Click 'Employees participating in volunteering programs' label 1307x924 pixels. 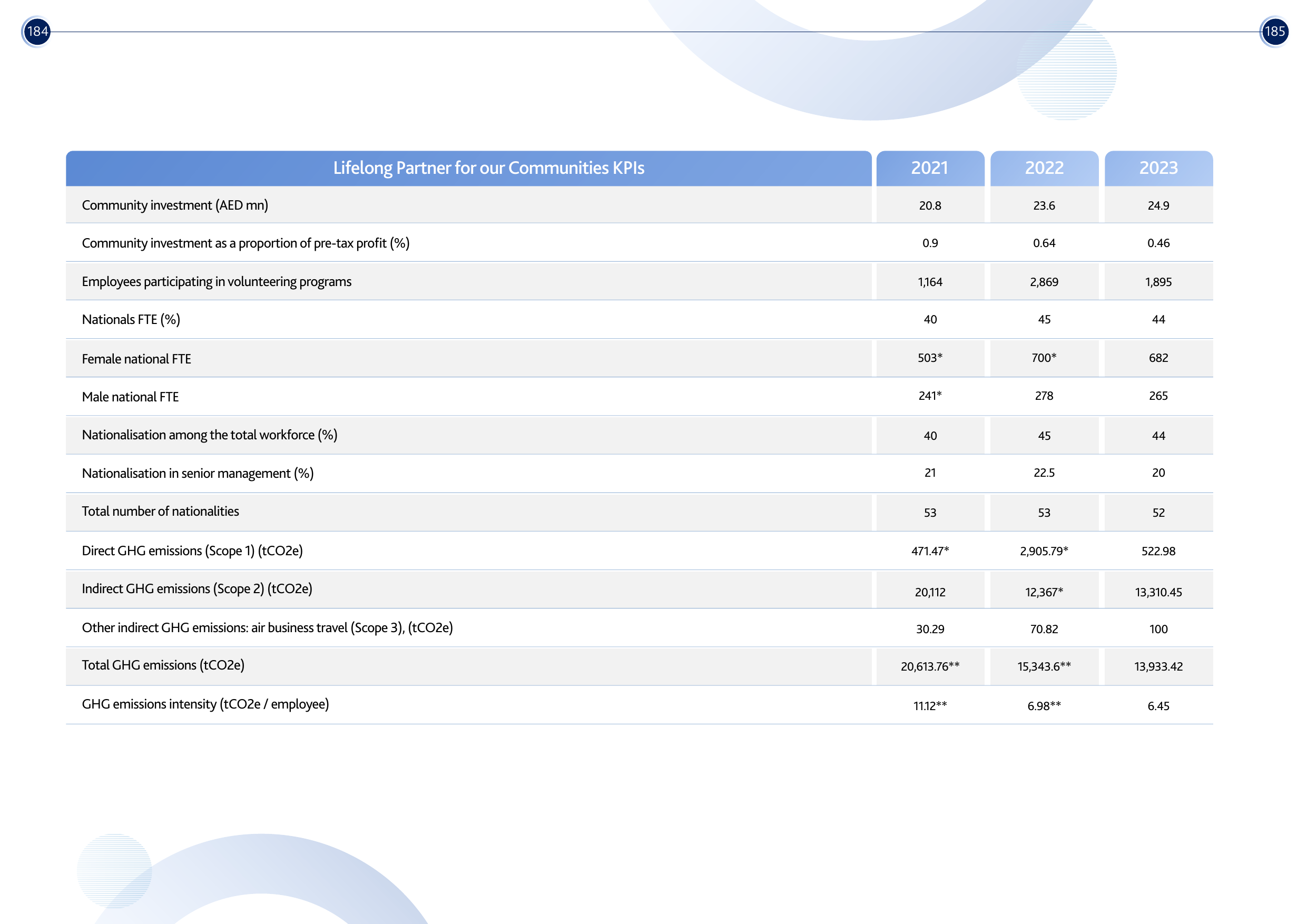tap(217, 282)
